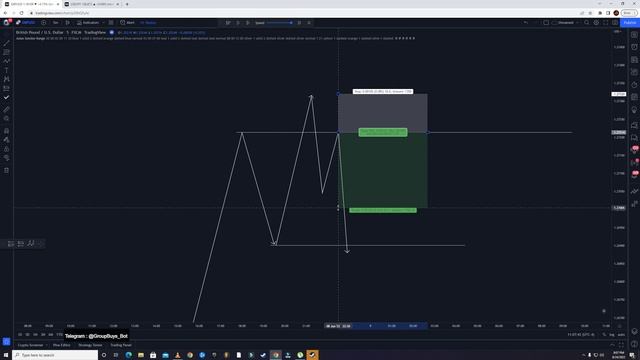Select the brush/pattern drawing tool
The width and height of the screenshot is (640, 360).
[7, 61]
